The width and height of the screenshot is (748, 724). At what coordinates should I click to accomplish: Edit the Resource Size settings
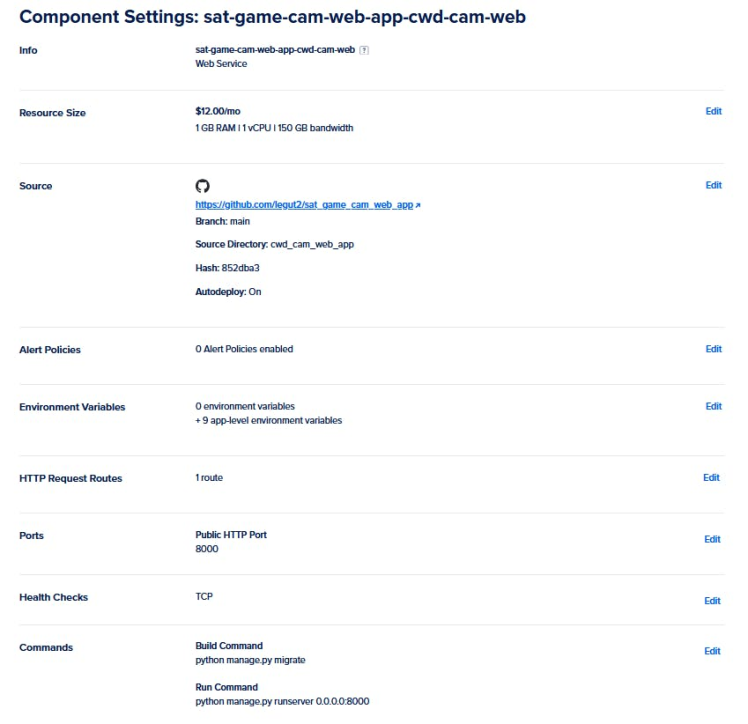tap(713, 111)
